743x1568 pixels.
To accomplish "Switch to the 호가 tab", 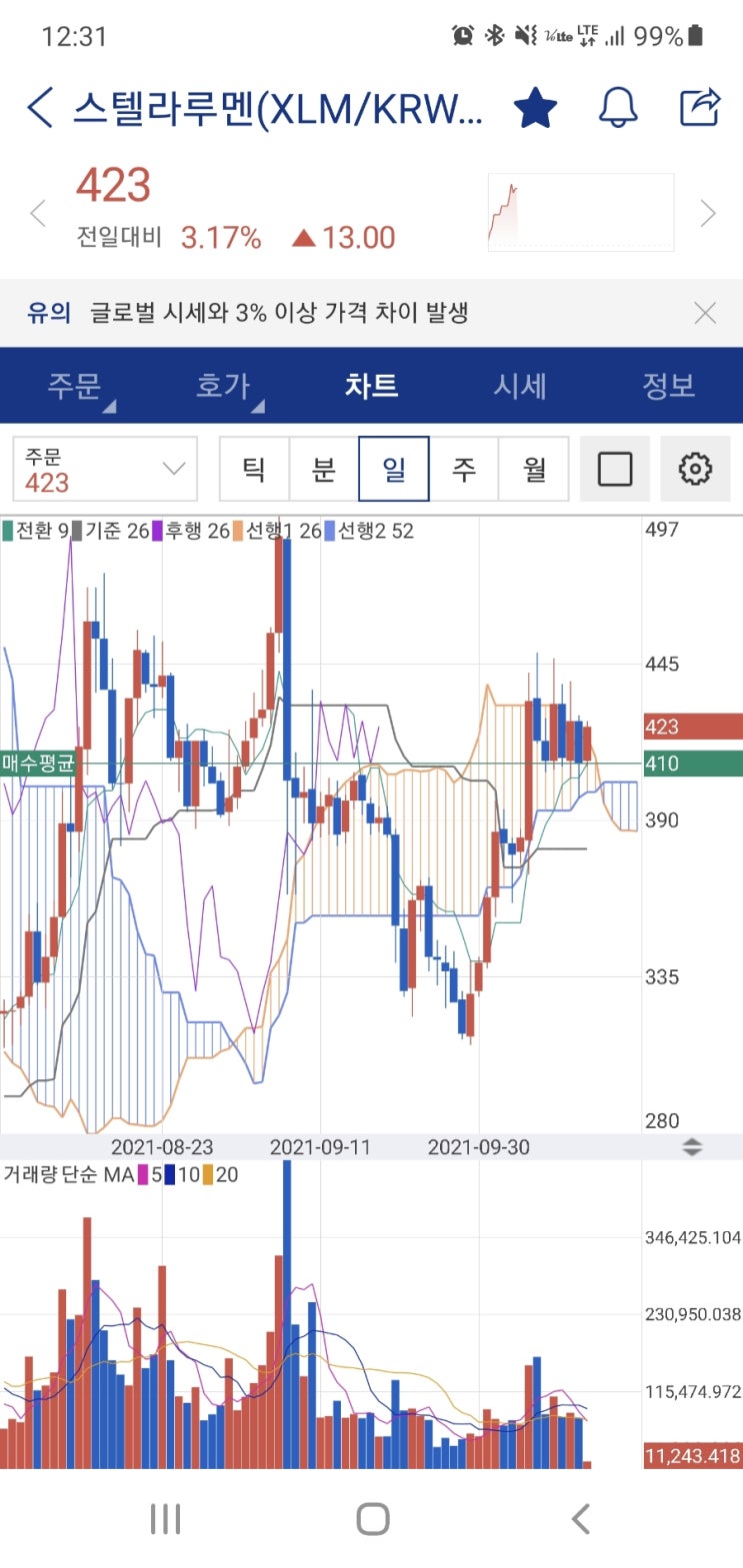I will [223, 386].
